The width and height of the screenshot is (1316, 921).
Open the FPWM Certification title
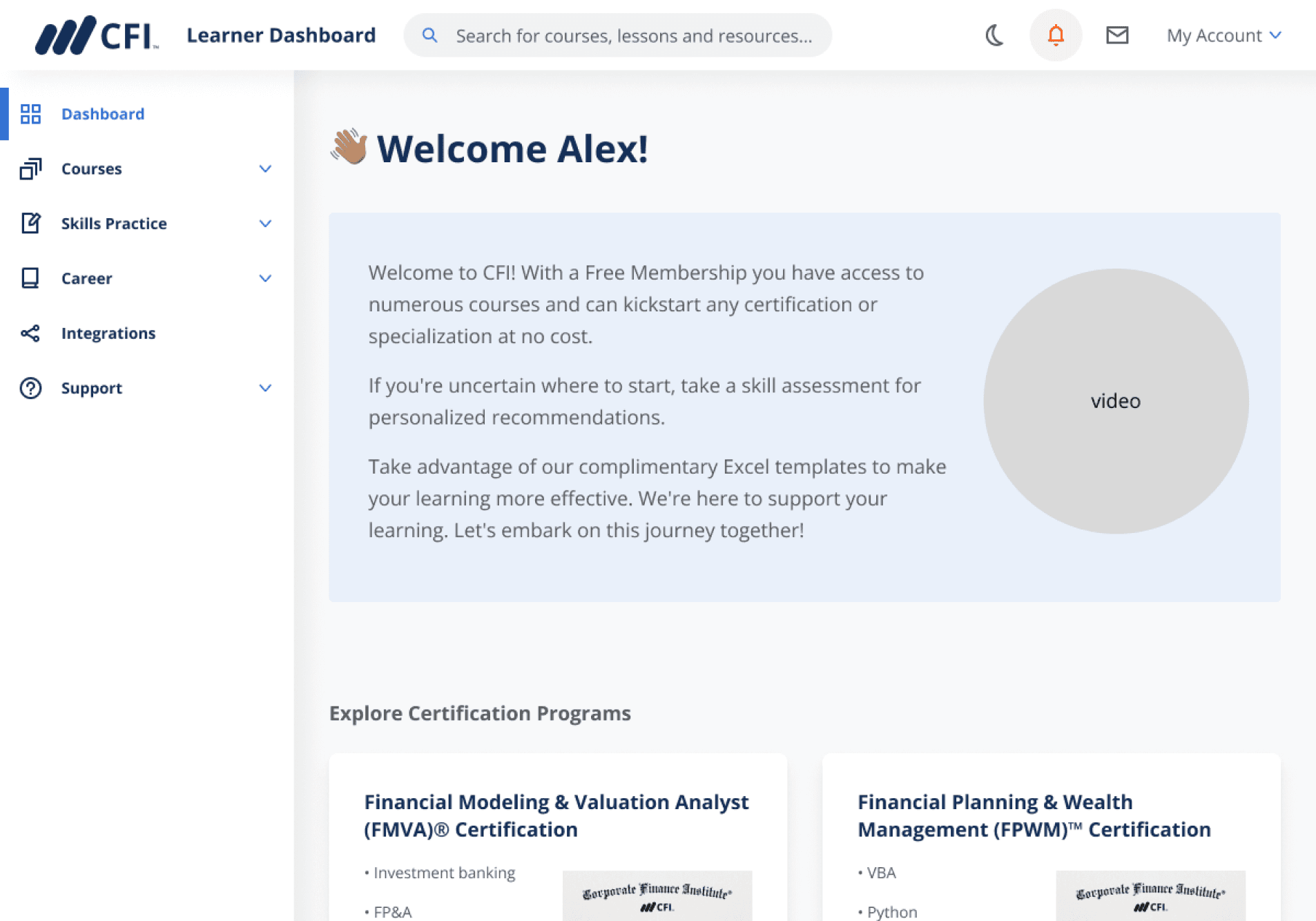point(1034,815)
